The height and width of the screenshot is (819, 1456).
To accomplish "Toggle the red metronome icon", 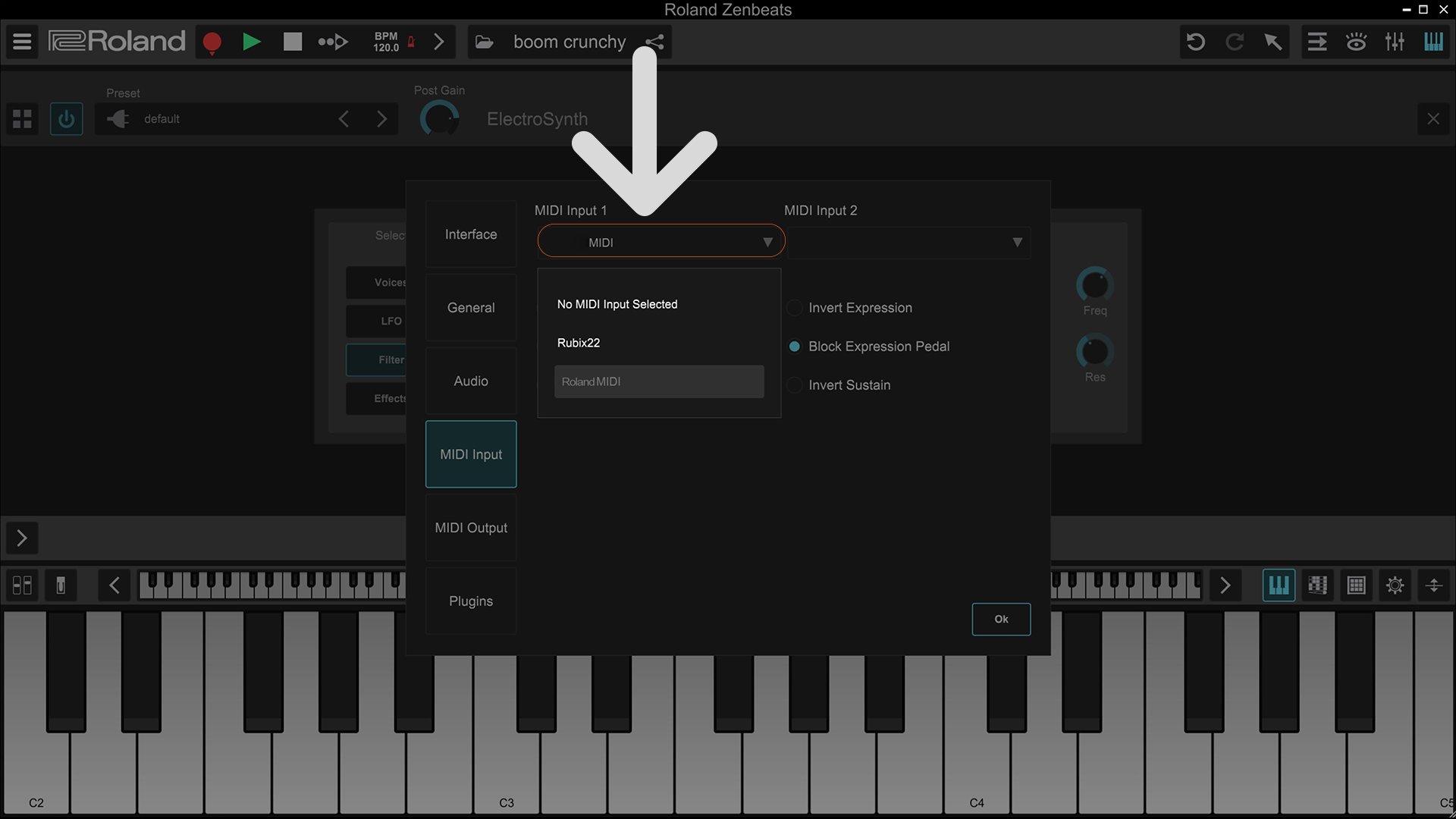I will click(x=411, y=42).
